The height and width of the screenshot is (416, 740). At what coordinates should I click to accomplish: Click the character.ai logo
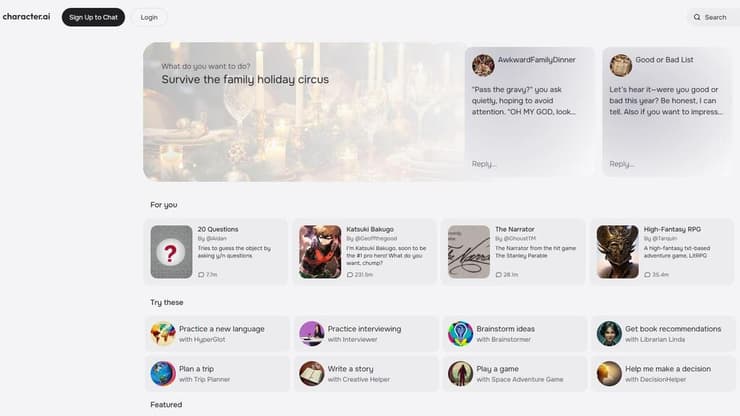[27, 17]
